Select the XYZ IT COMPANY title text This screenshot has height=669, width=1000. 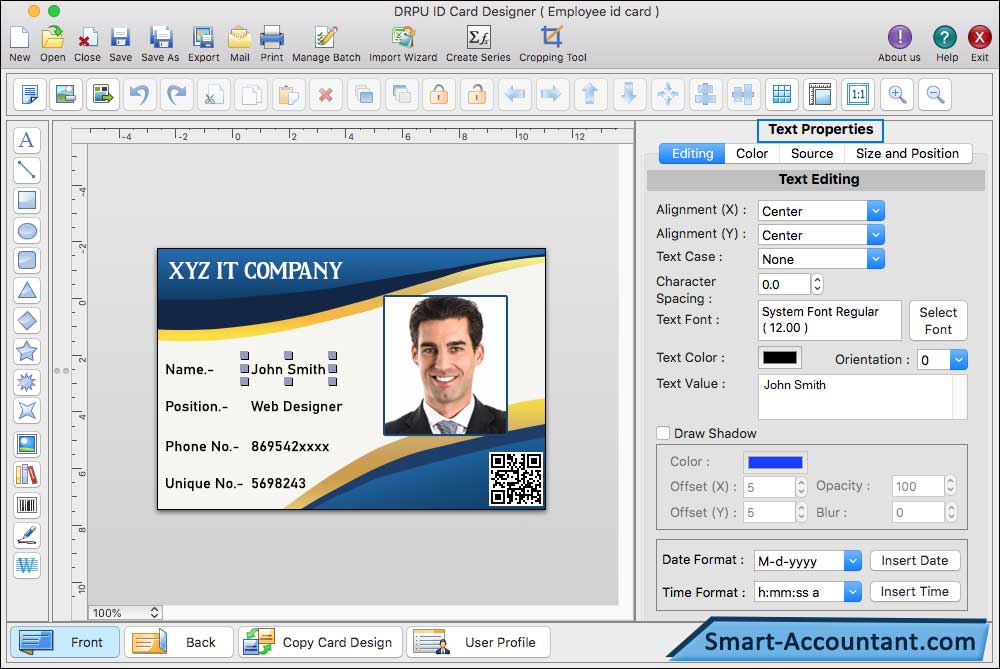tap(255, 271)
